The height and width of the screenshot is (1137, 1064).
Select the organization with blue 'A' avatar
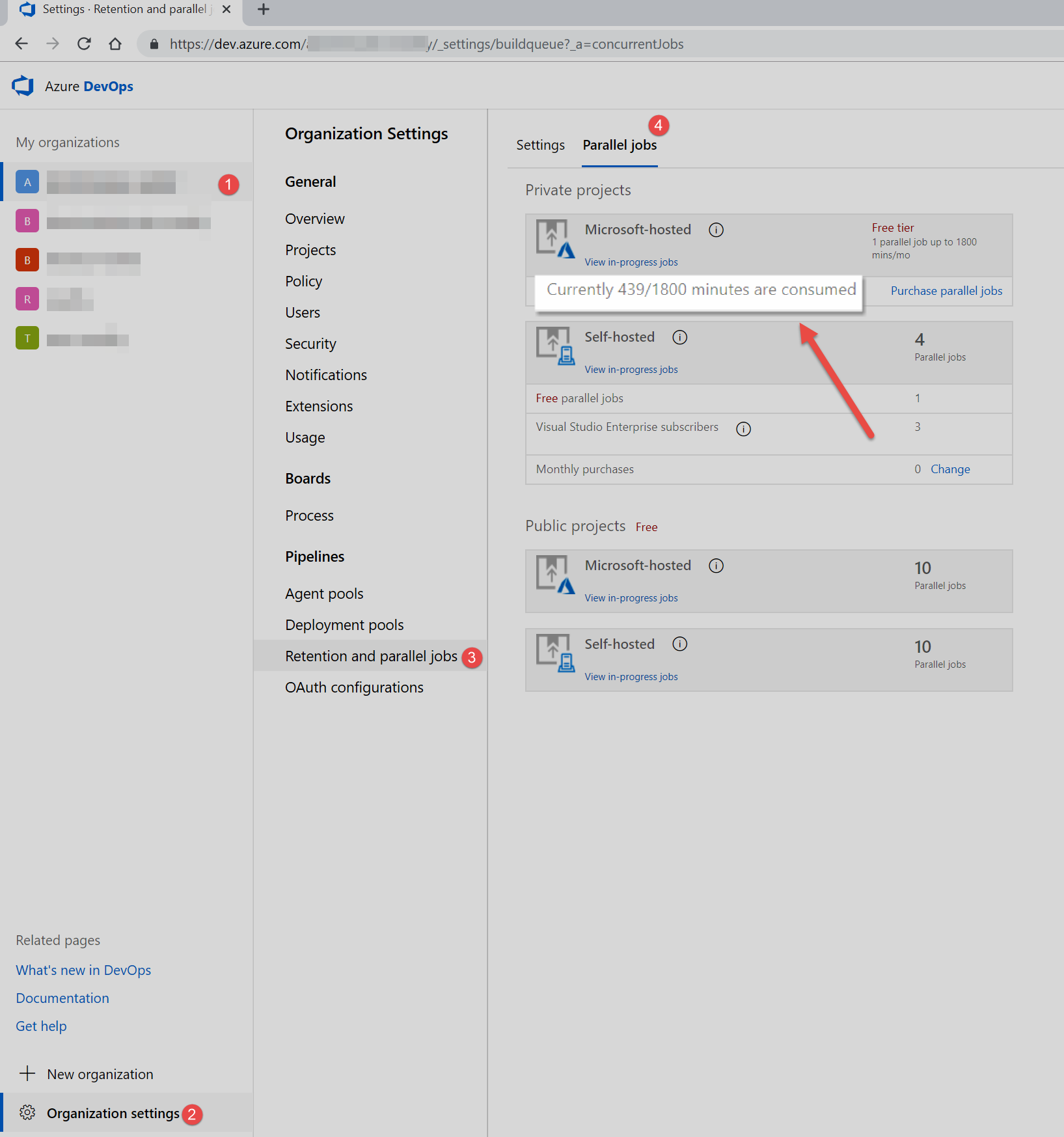126,182
